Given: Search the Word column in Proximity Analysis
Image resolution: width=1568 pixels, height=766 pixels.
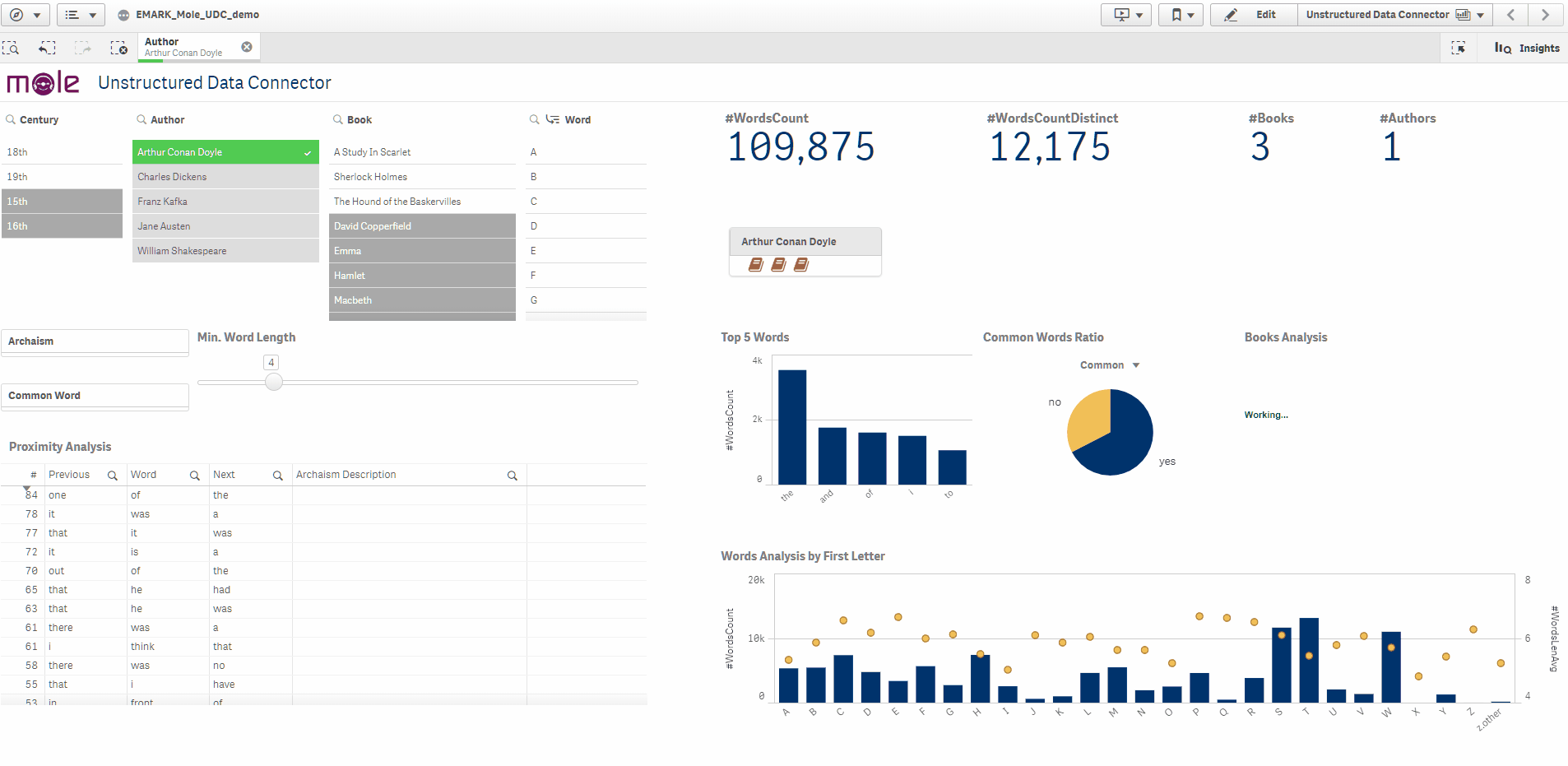Looking at the screenshot, I should (195, 476).
